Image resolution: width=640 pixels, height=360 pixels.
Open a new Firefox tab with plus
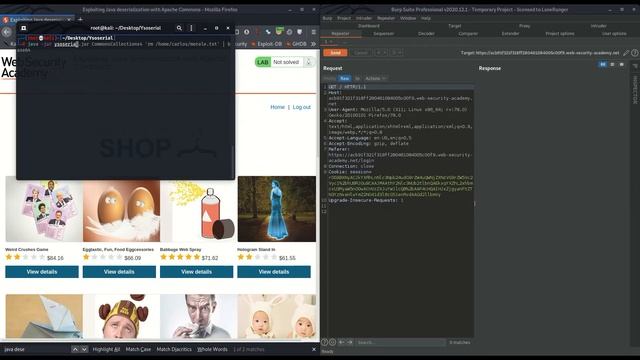coord(80,19)
